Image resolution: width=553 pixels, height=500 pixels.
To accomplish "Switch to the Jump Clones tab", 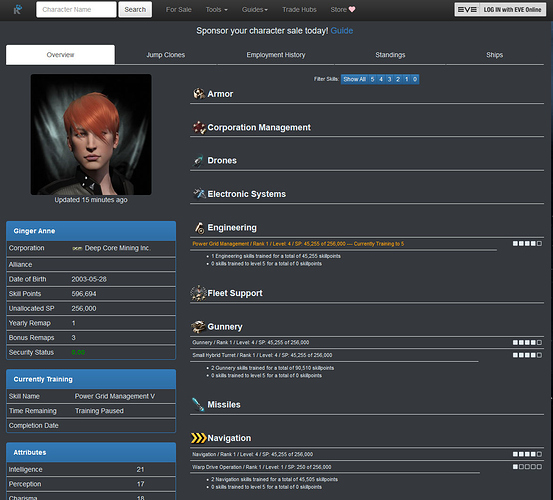I will pyautogui.click(x=166, y=55).
